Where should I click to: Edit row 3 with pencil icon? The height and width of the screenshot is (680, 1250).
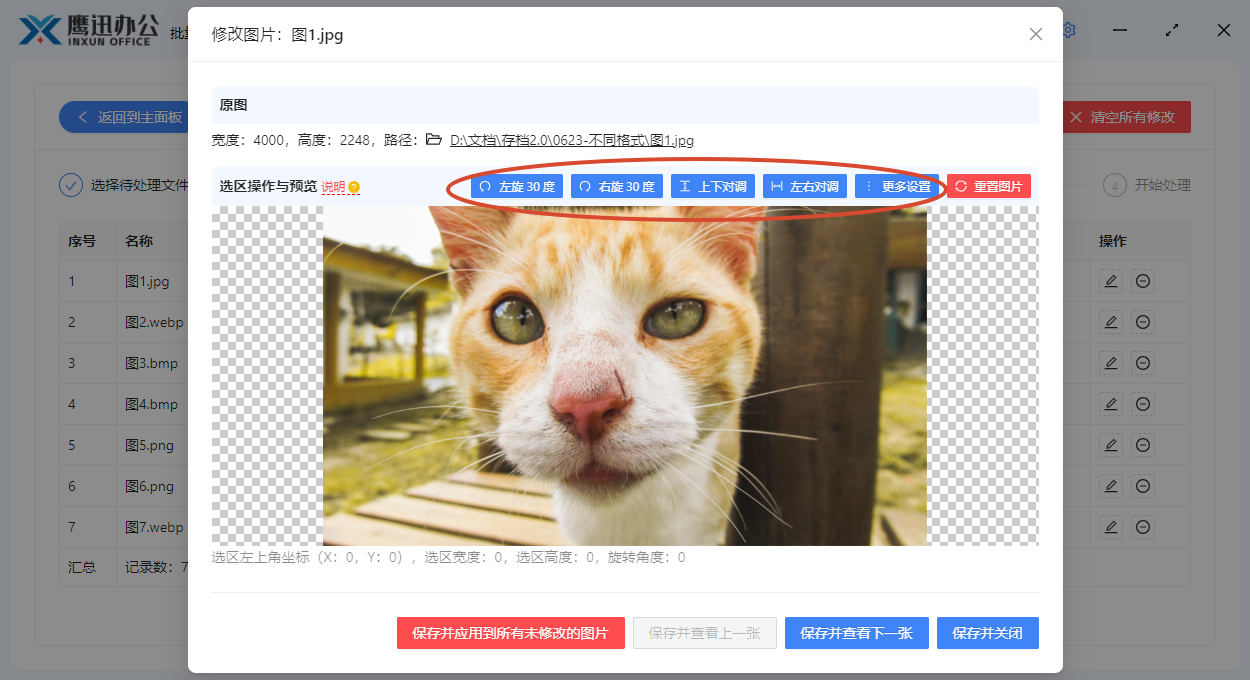[x=1110, y=363]
